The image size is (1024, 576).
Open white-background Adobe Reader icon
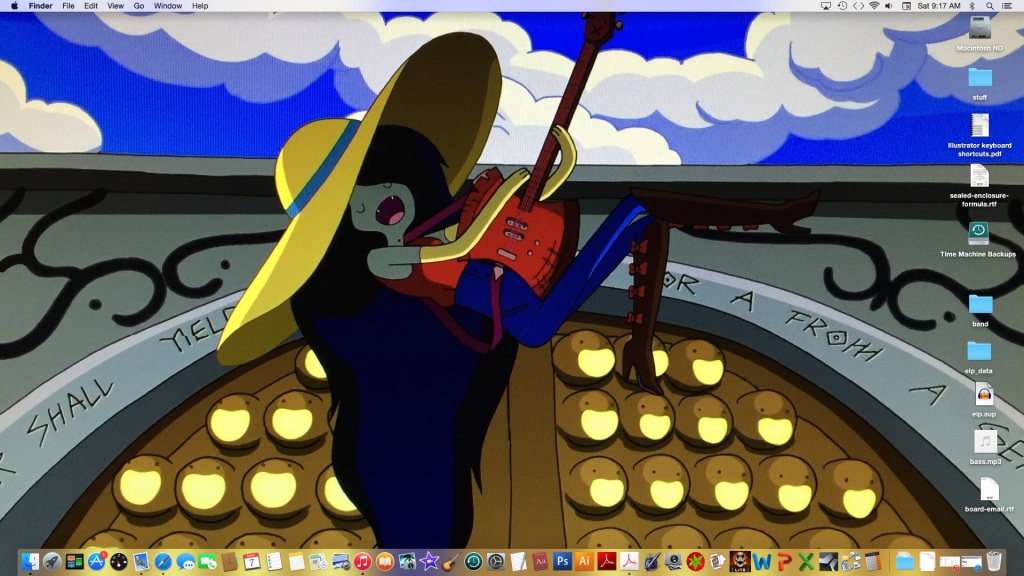[x=629, y=561]
